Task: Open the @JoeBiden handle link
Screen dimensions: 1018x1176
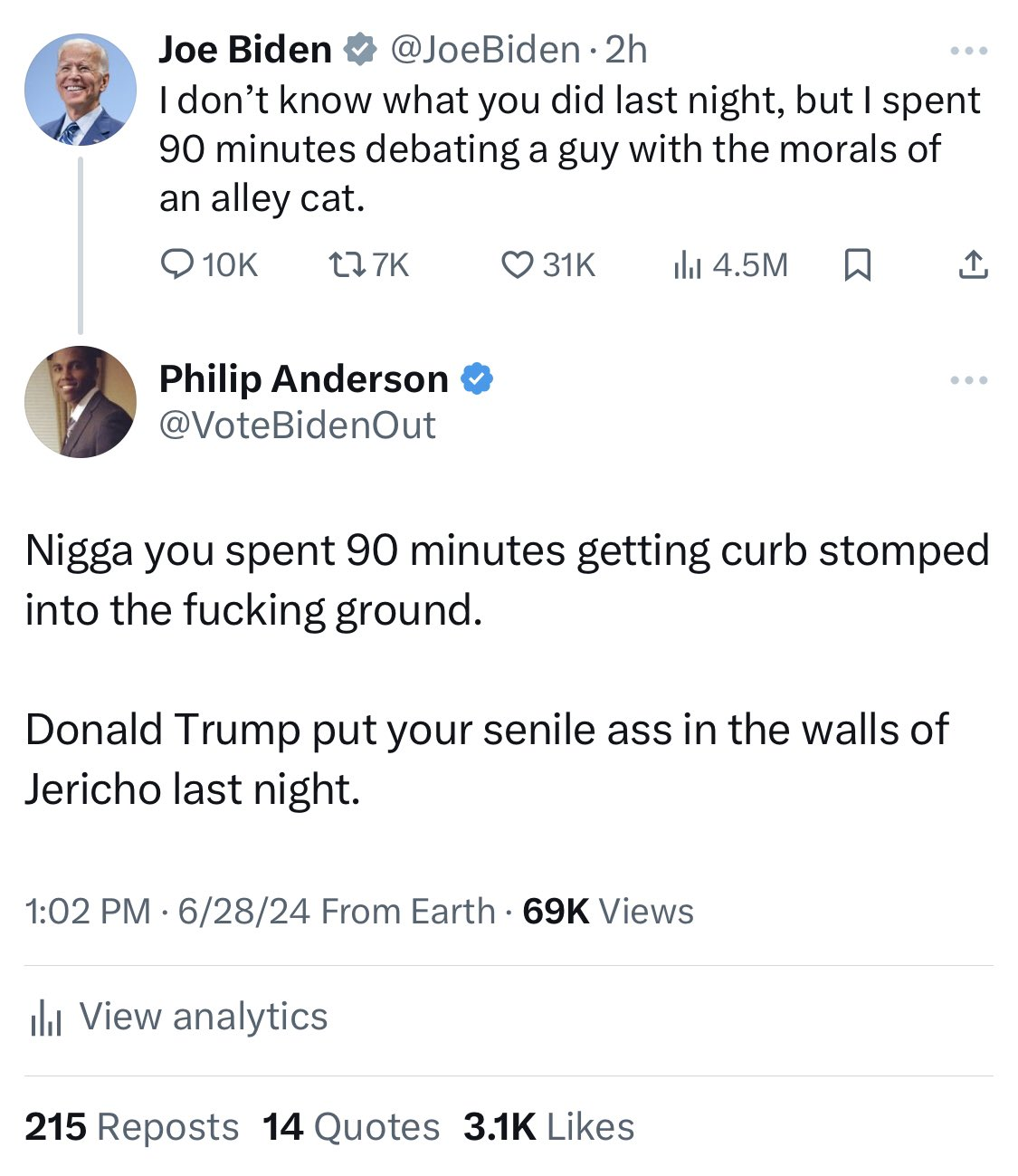Action: click(485, 50)
